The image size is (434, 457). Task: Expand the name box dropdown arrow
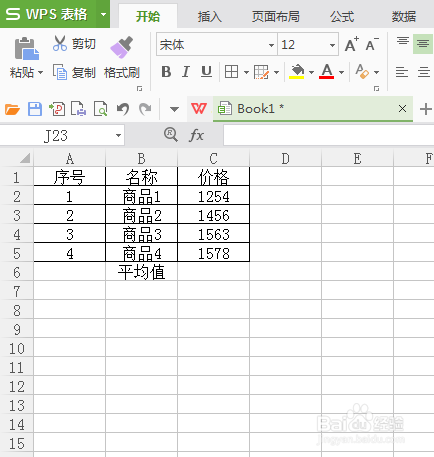coord(118,136)
